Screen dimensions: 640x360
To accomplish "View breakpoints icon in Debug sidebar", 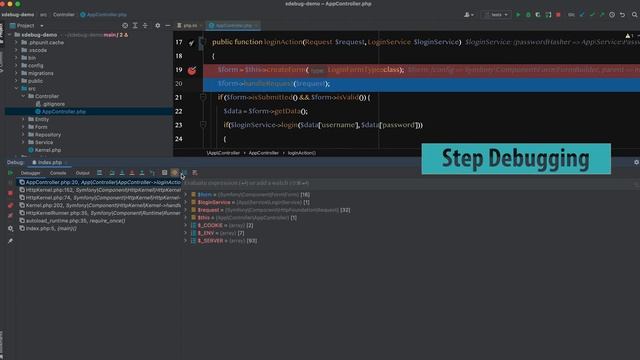I will [10, 205].
